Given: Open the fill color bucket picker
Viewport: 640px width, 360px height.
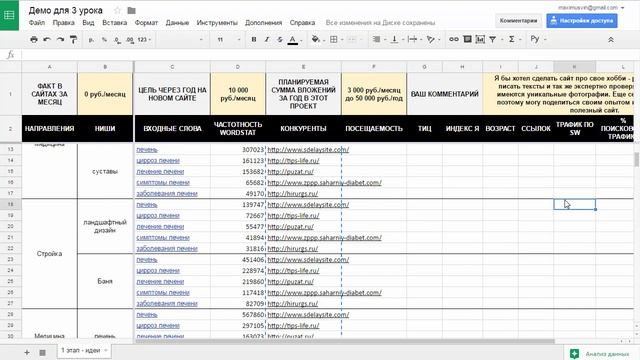Looking at the screenshot, I should (318, 40).
